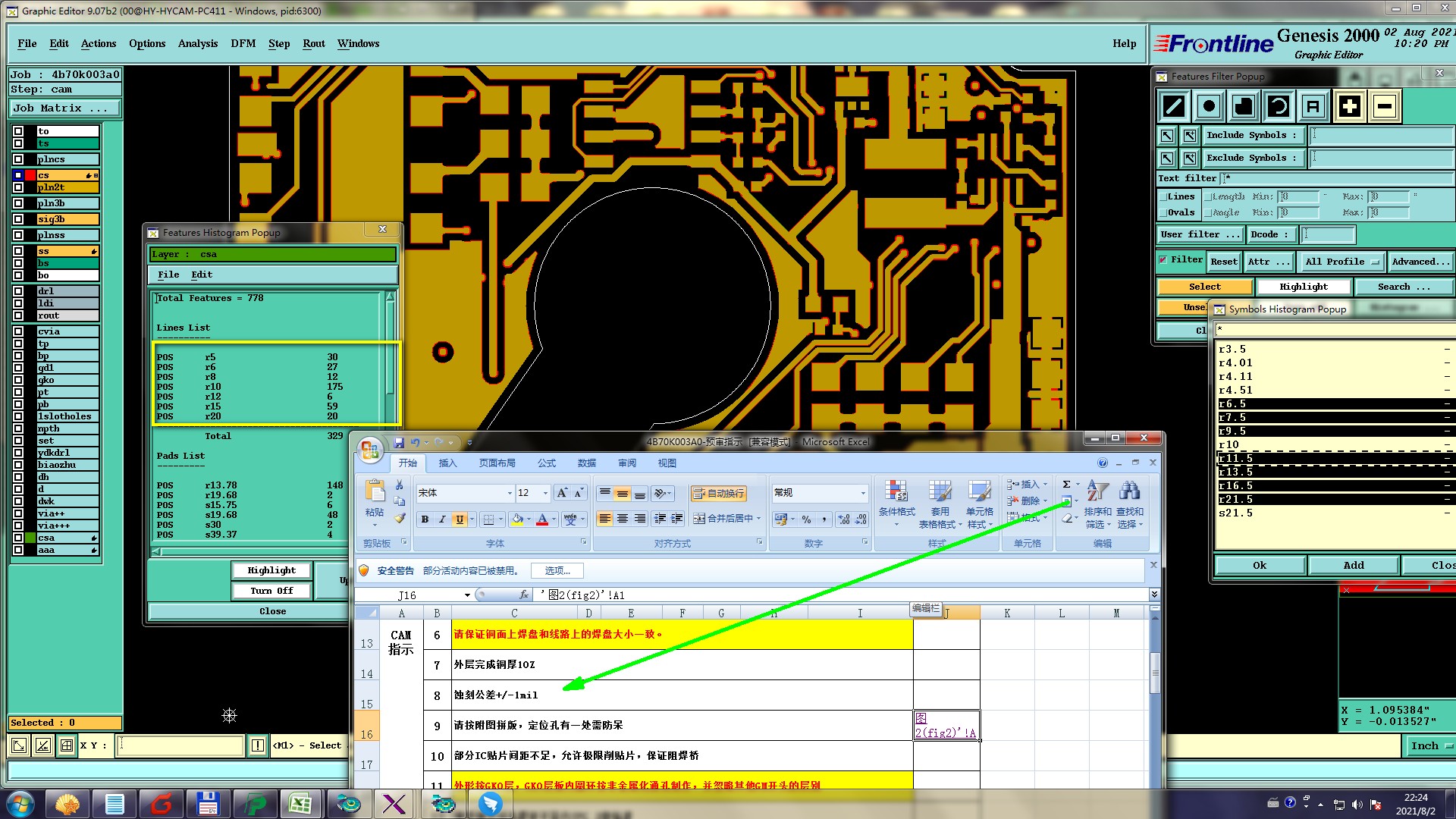1456x819 pixels.
Task: Toggle the text feature filter icon
Action: click(1313, 106)
